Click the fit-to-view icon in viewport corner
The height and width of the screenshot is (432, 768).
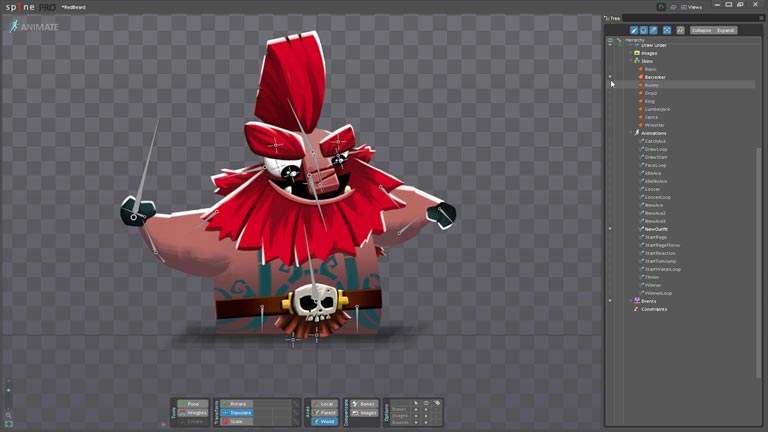point(8,424)
